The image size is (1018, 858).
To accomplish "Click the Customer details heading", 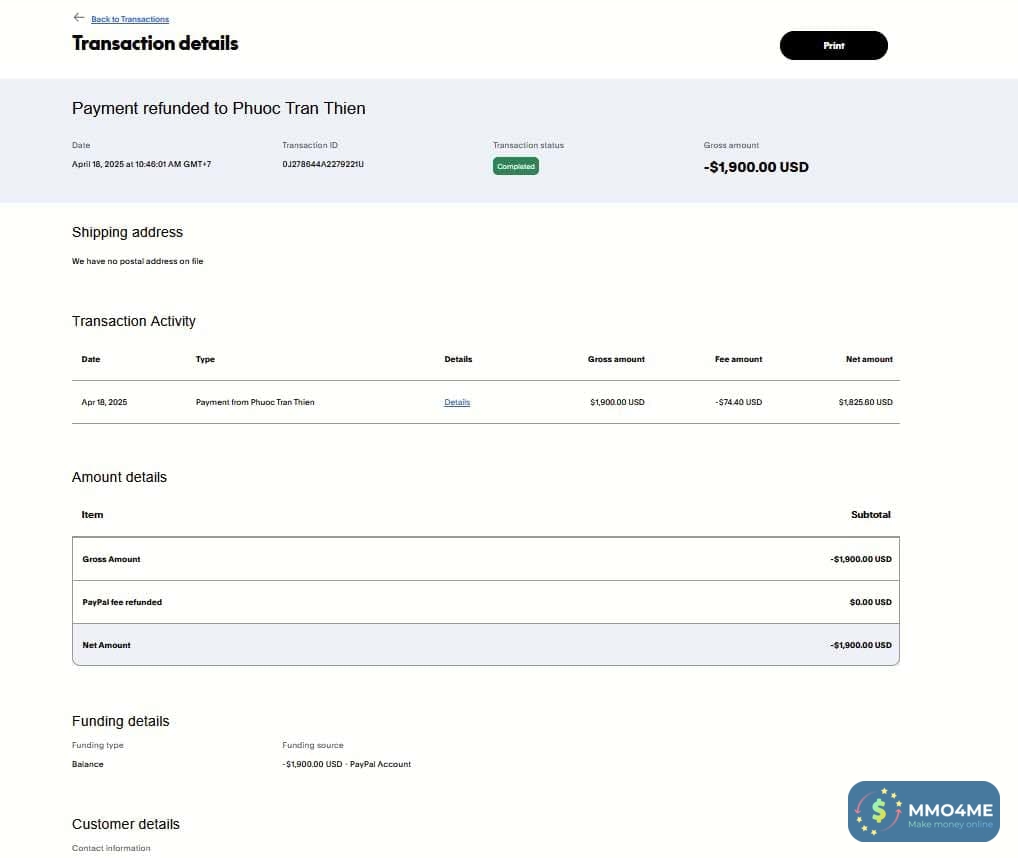I will pyautogui.click(x=126, y=824).
